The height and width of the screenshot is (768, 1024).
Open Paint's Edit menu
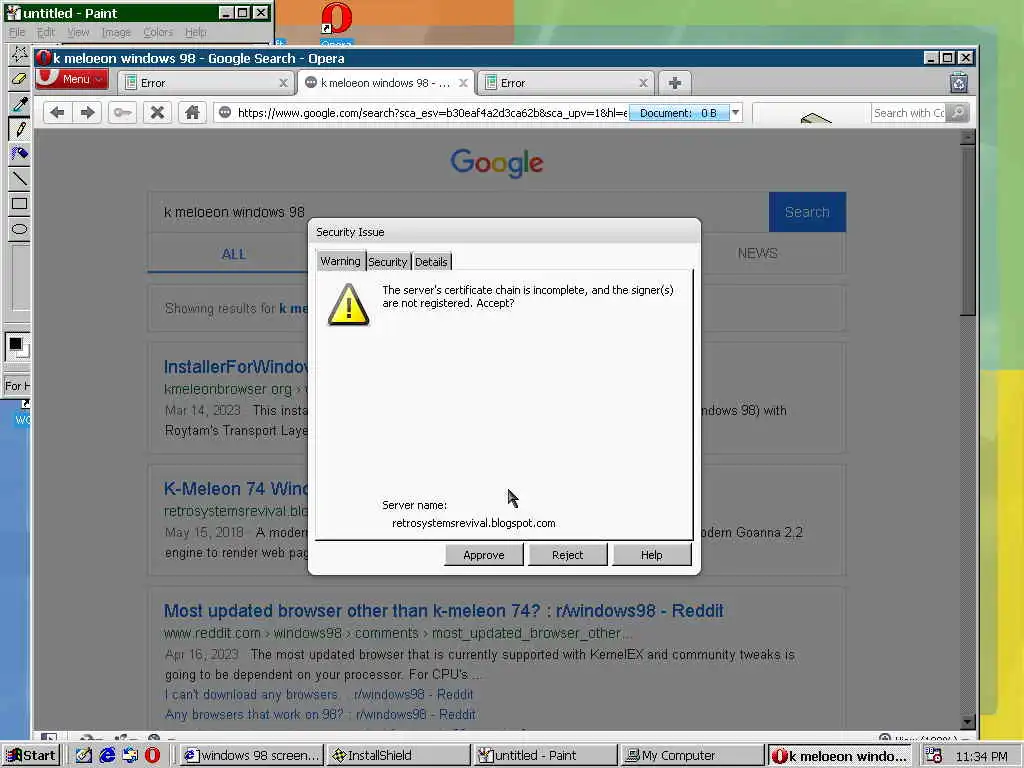pos(46,32)
